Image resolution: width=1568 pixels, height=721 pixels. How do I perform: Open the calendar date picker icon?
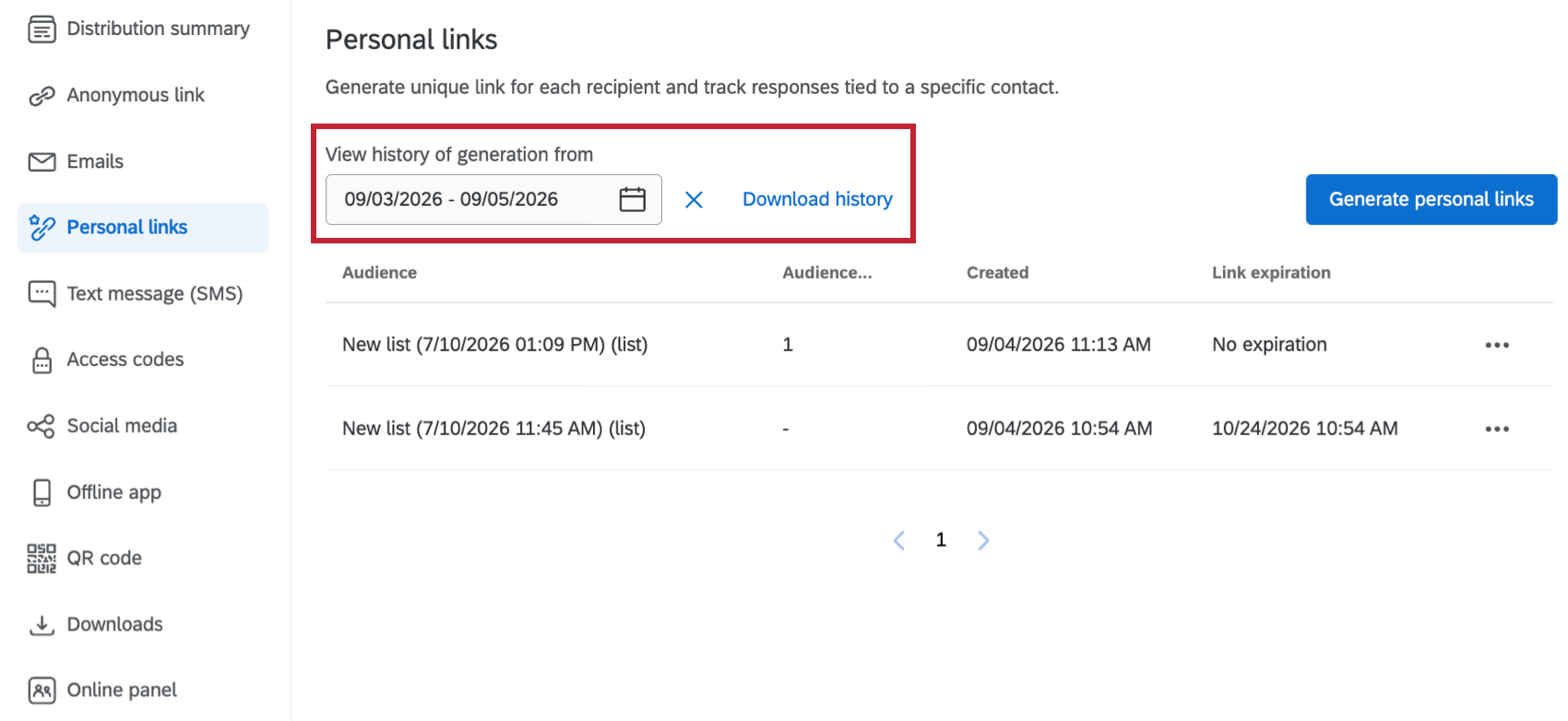point(632,199)
